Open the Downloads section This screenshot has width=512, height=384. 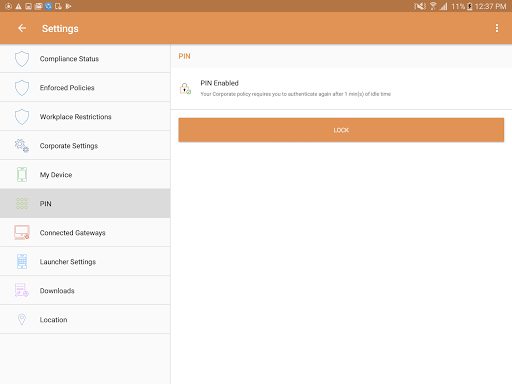[x=85, y=290]
